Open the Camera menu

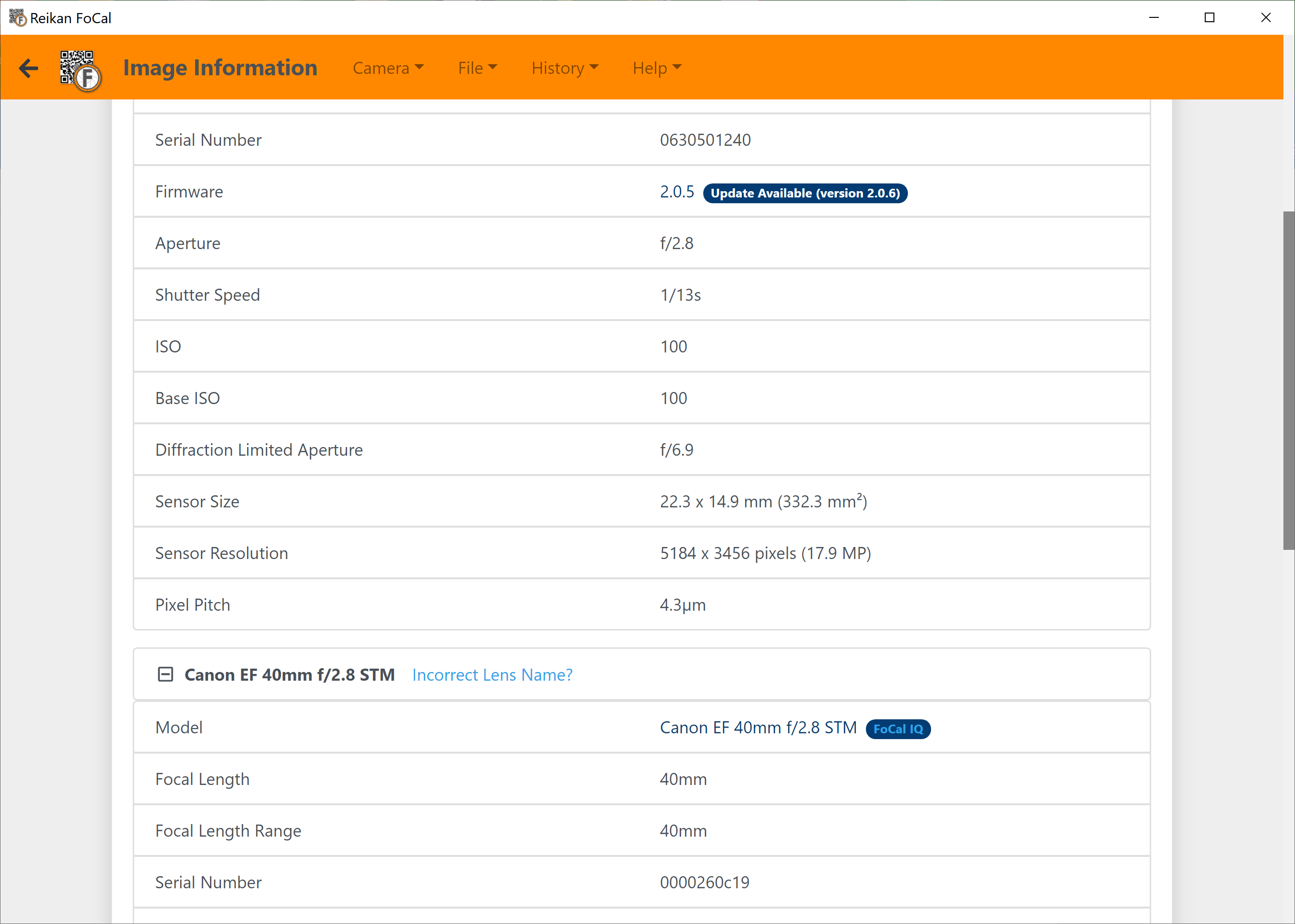[388, 68]
